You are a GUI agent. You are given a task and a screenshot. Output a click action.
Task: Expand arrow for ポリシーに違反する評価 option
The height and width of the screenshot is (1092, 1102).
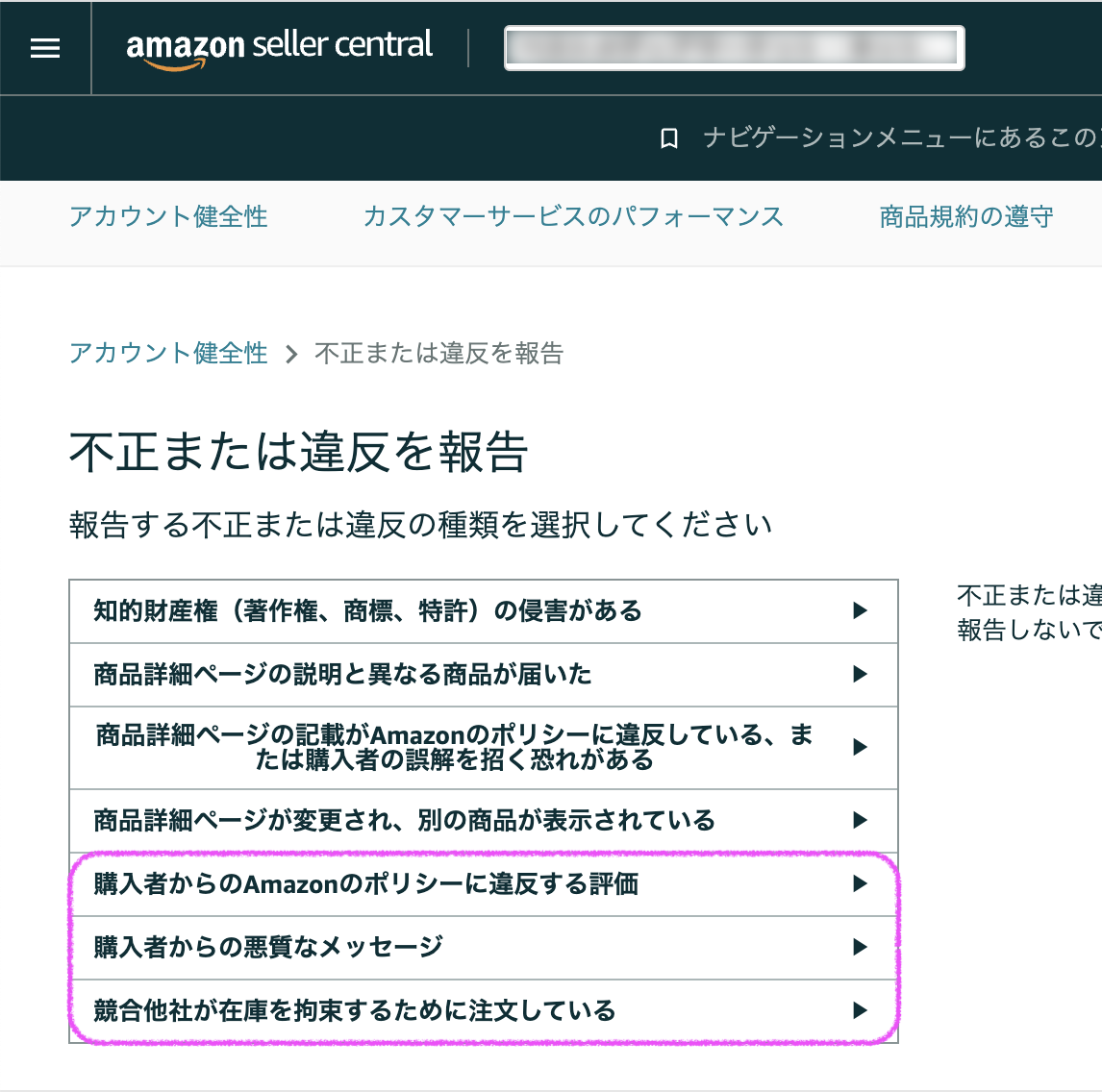tap(860, 883)
